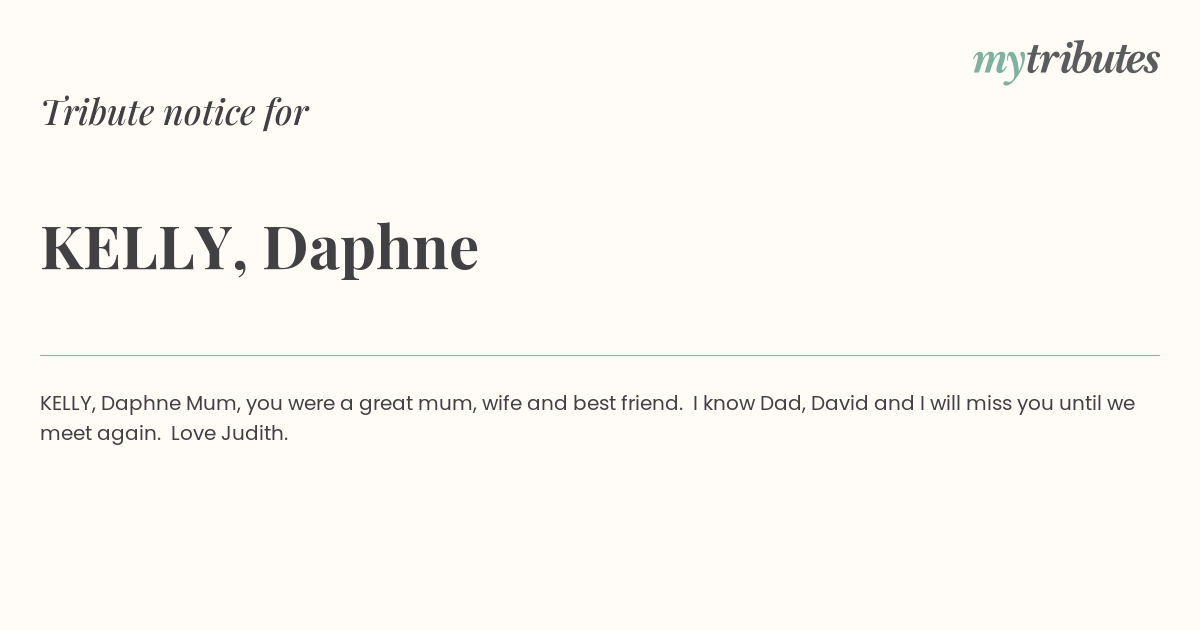The width and height of the screenshot is (1200, 630).
Task: Click the "tributes" part of the logo
Action: [1093, 58]
